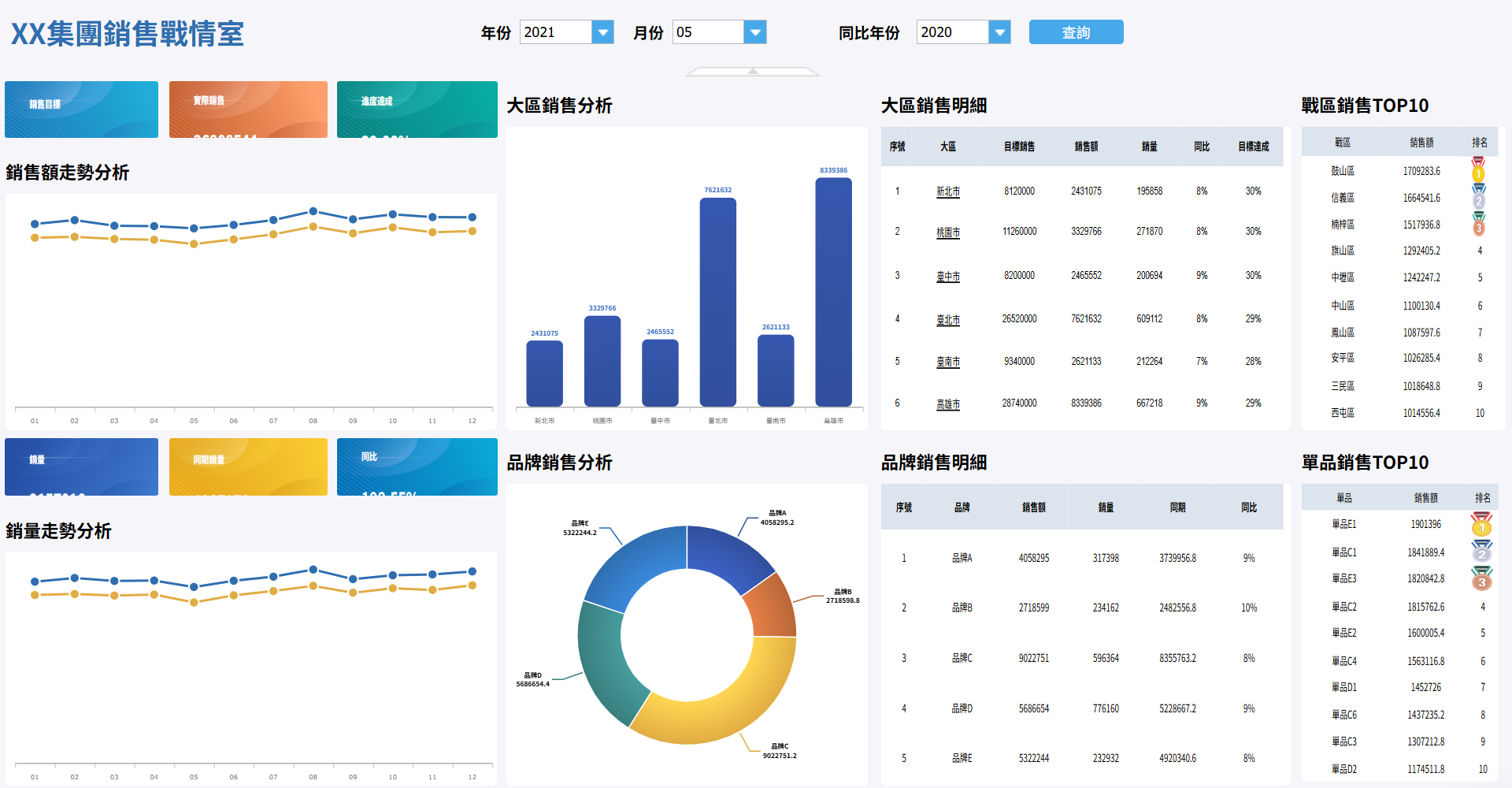
Task: Click the bronze medal icon beside 楠梓區
Action: 1479,224
